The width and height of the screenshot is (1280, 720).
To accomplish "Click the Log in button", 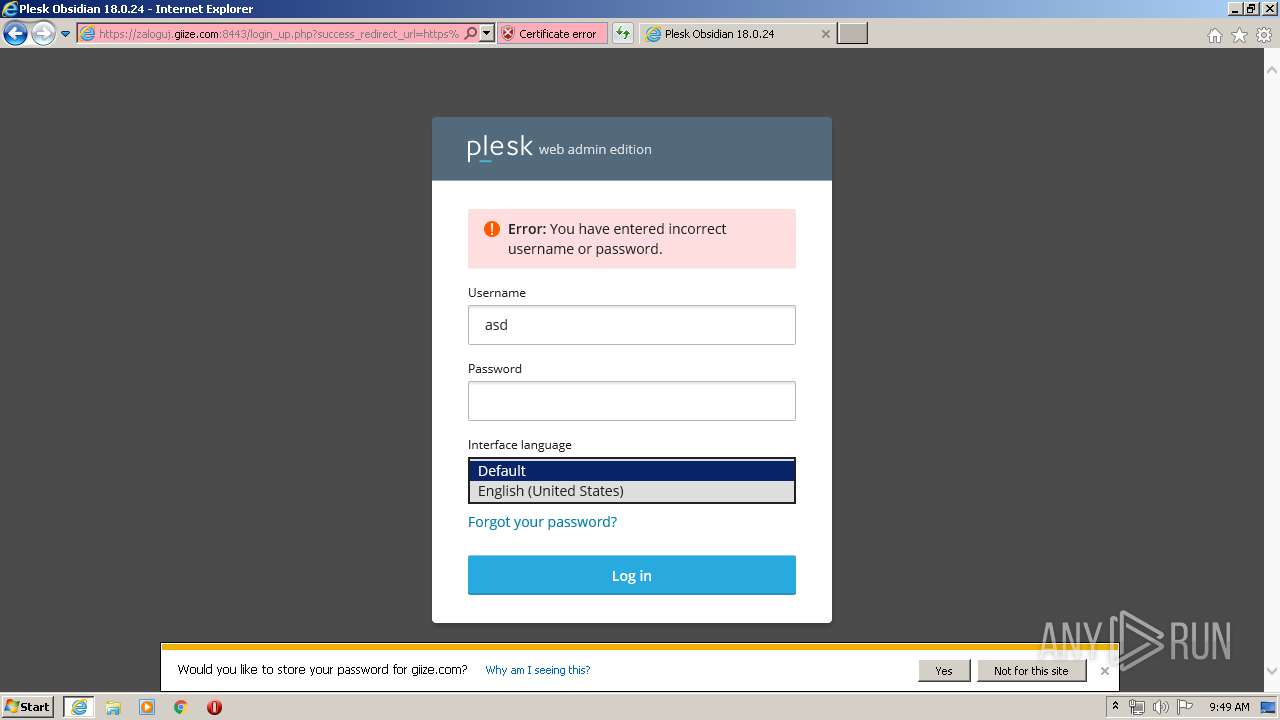I will [x=632, y=575].
